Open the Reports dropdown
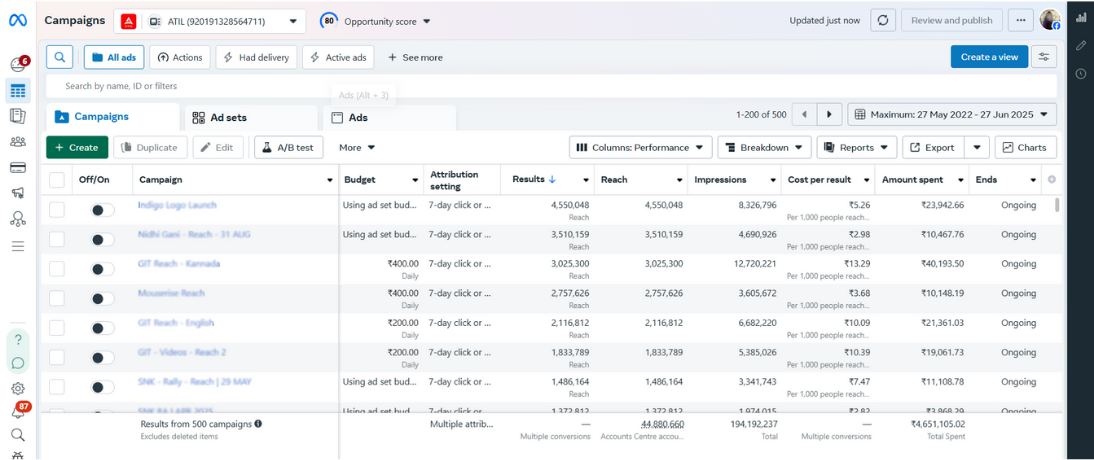Image resolution: width=1094 pixels, height=460 pixels. click(x=857, y=147)
